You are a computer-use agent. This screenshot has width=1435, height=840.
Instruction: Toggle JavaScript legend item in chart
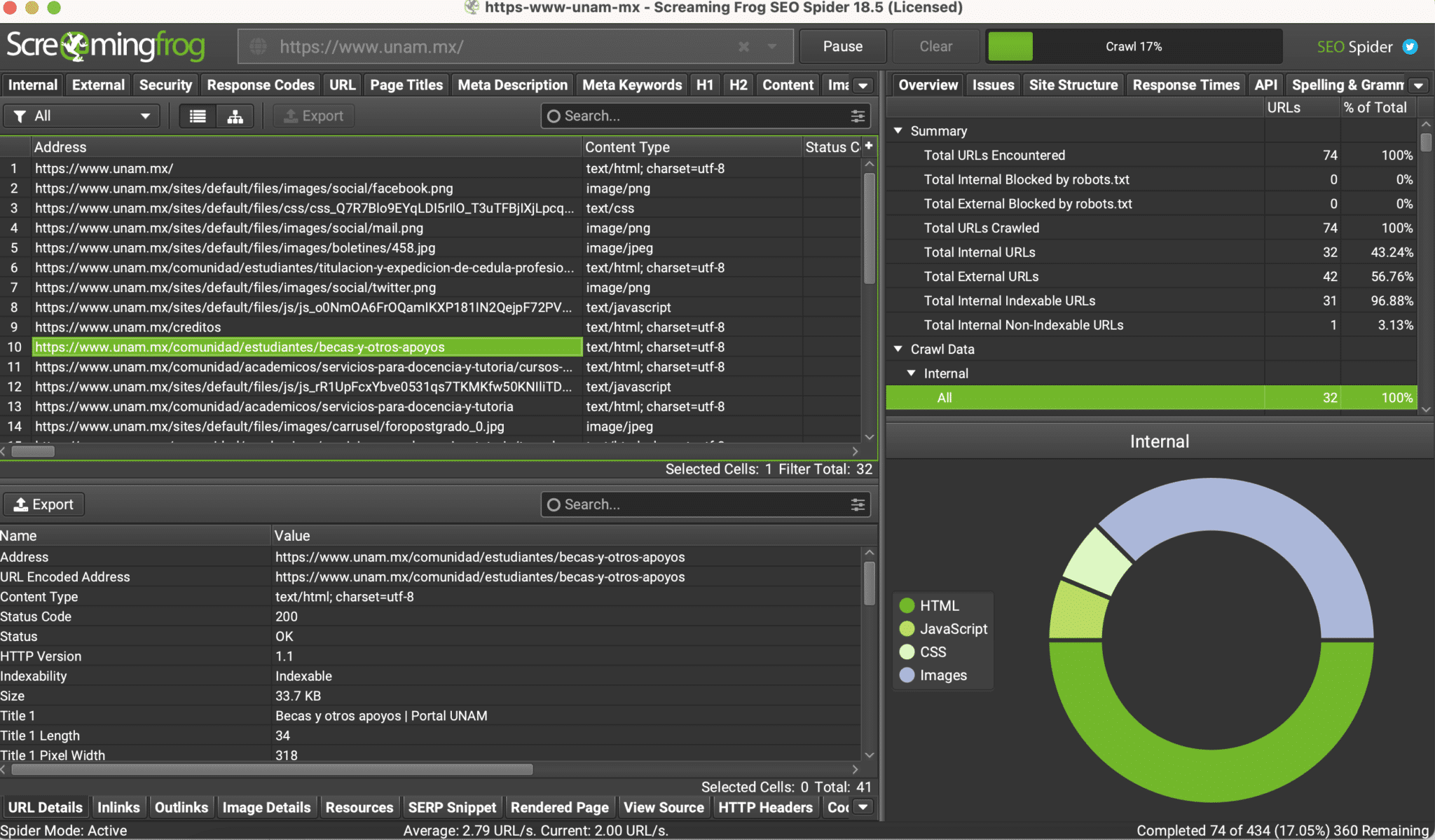[x=953, y=628]
